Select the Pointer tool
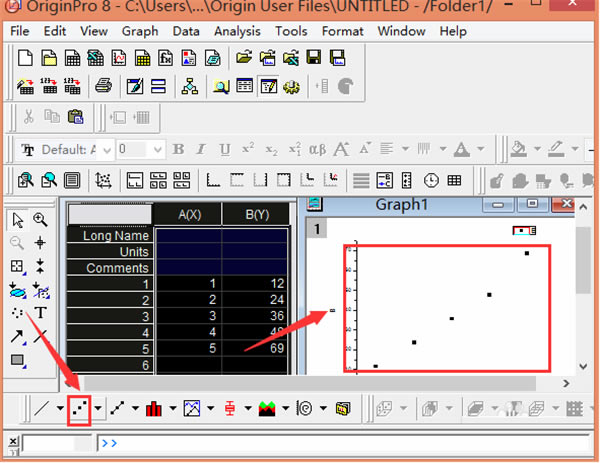The image size is (600, 463). [17, 220]
